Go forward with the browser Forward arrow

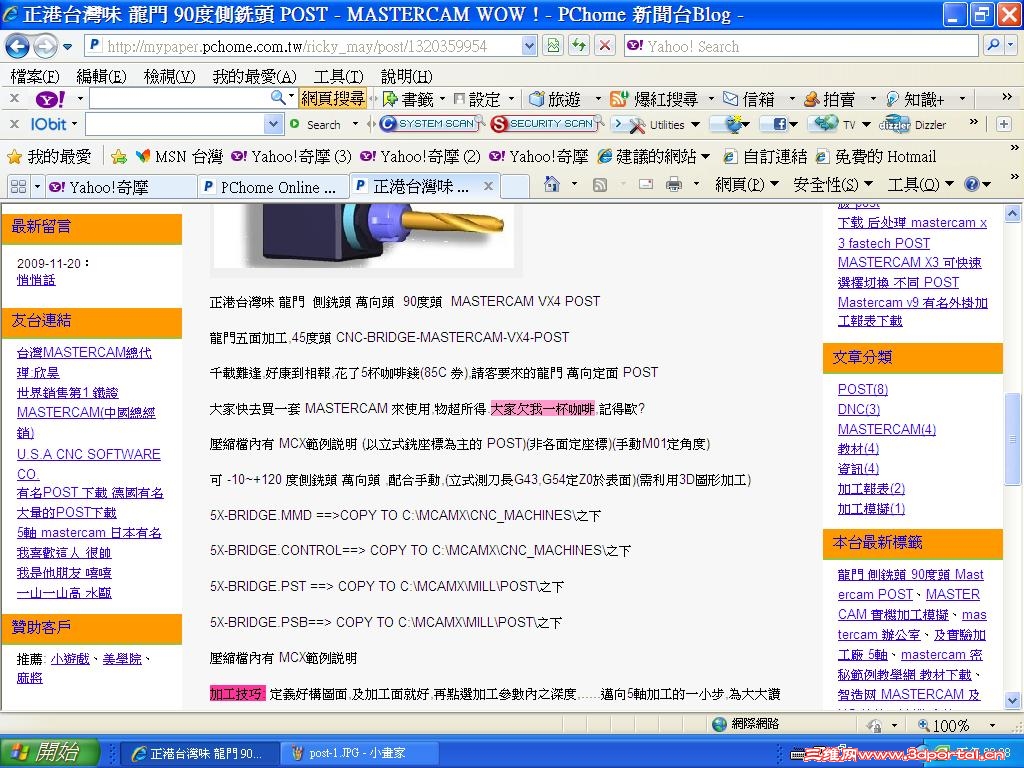(x=44, y=46)
